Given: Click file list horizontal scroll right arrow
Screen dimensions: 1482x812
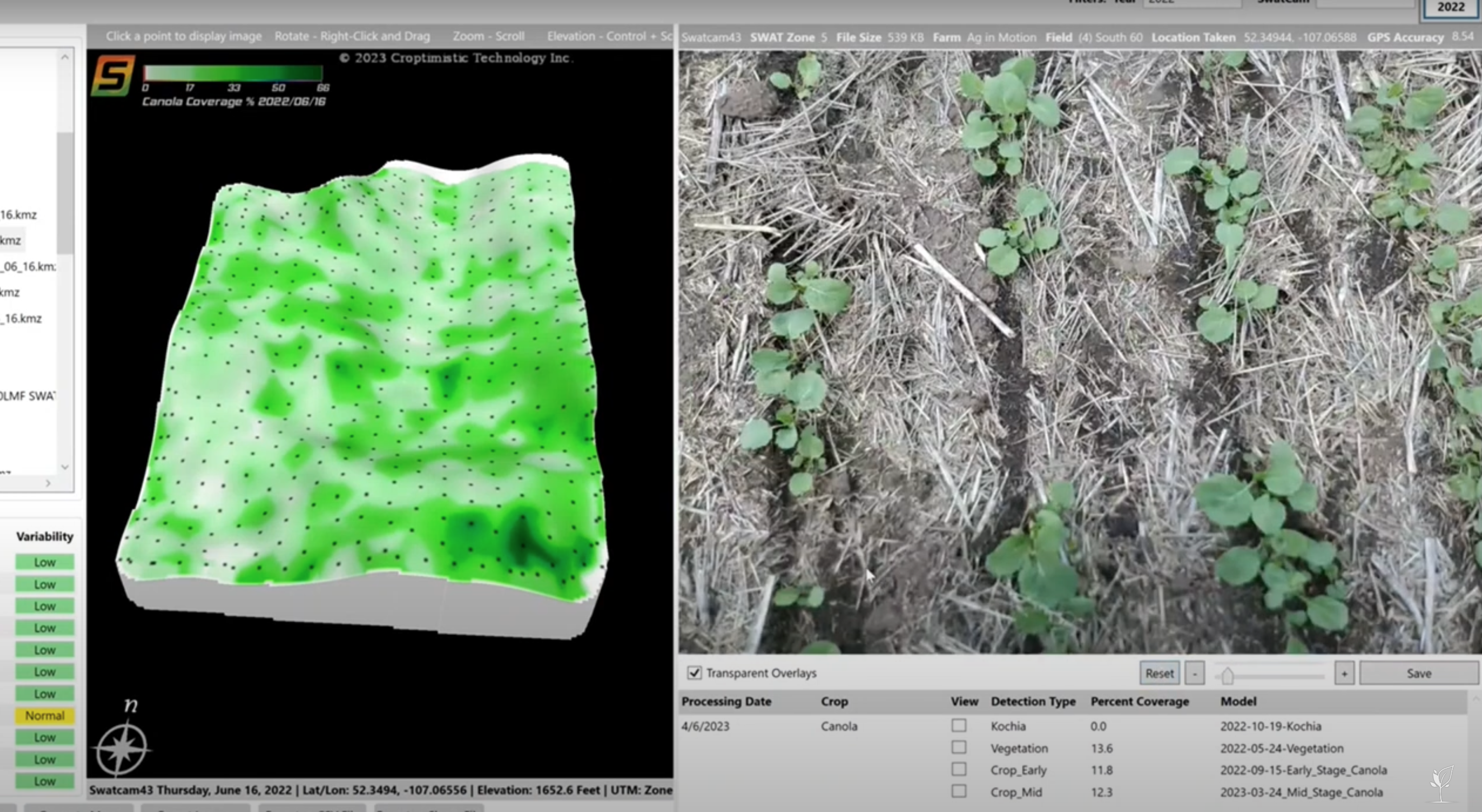Looking at the screenshot, I should point(49,483).
